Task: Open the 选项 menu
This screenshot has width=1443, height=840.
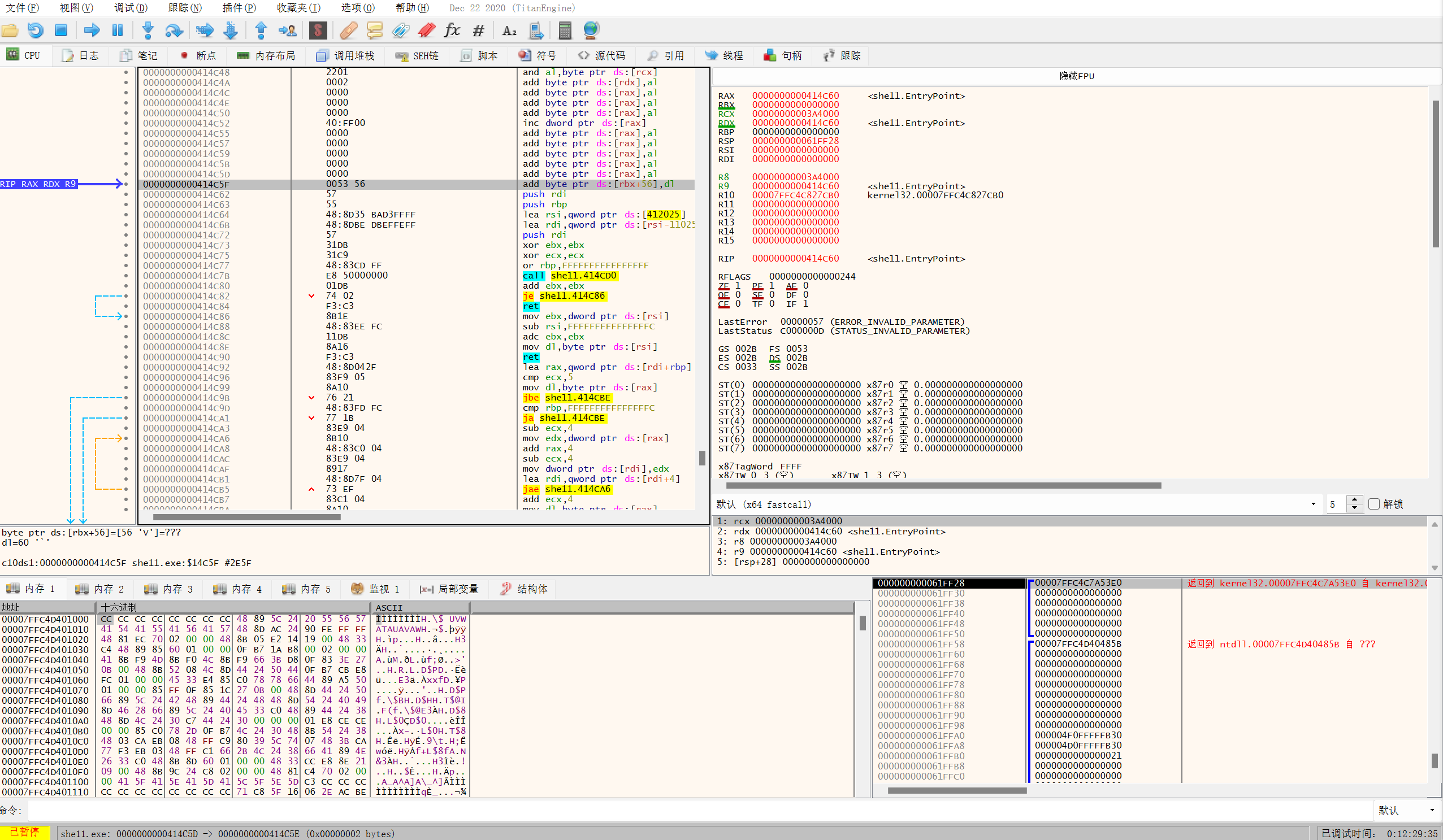Action: click(358, 8)
